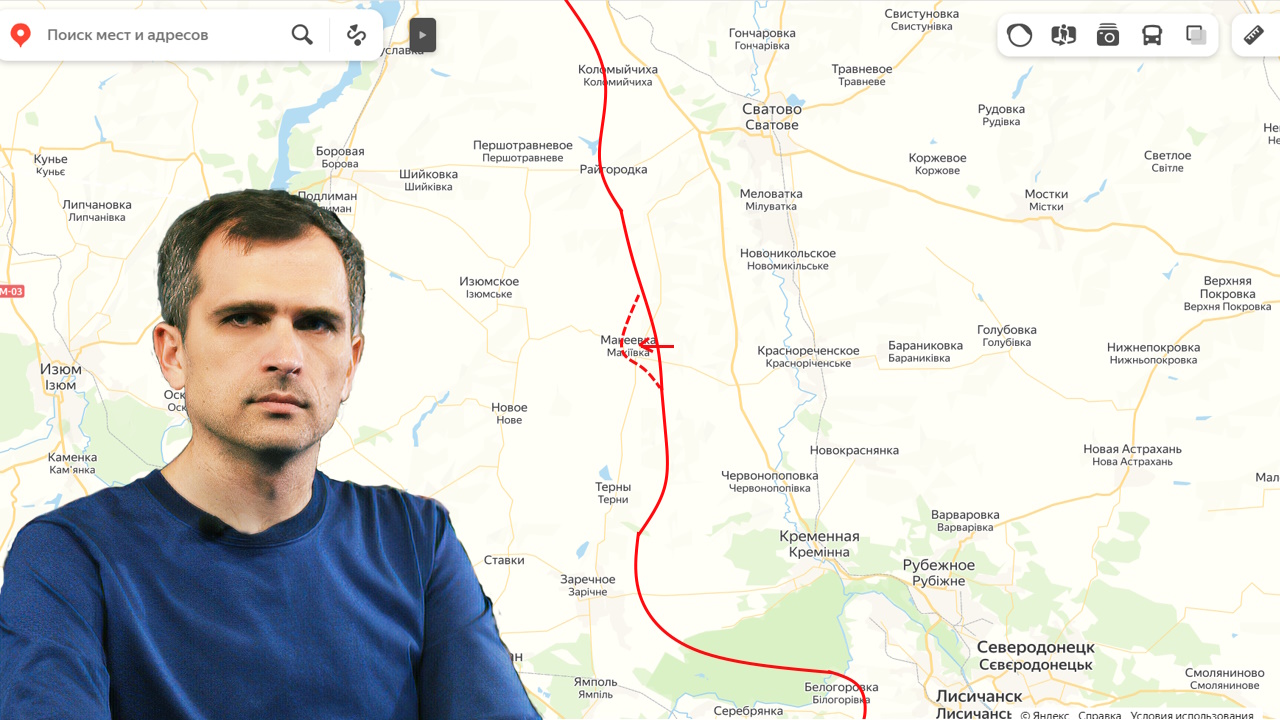This screenshot has width=1280, height=720.
Task: Open the Справка link
Action: [1099, 714]
